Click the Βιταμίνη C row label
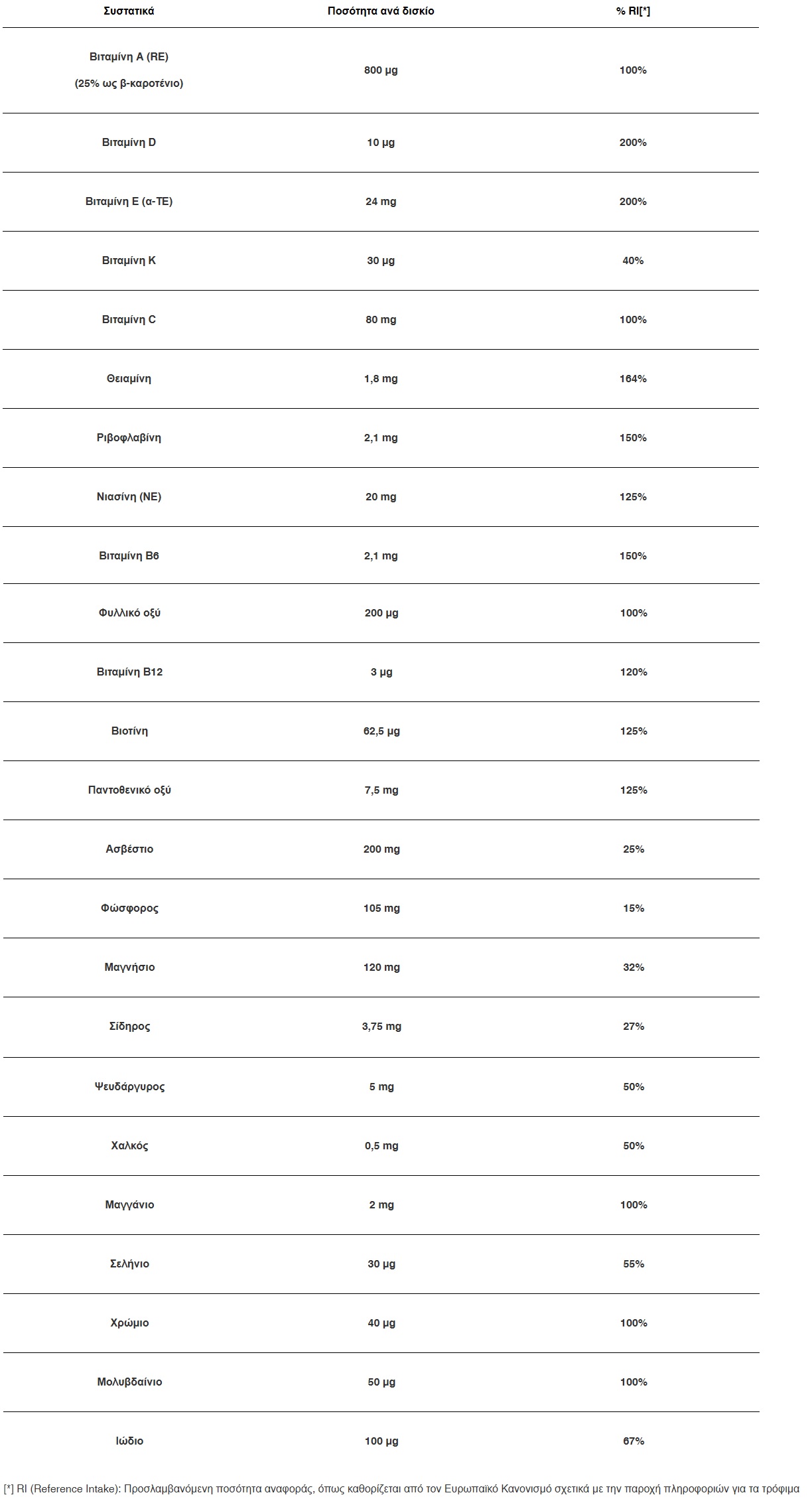 (129, 320)
